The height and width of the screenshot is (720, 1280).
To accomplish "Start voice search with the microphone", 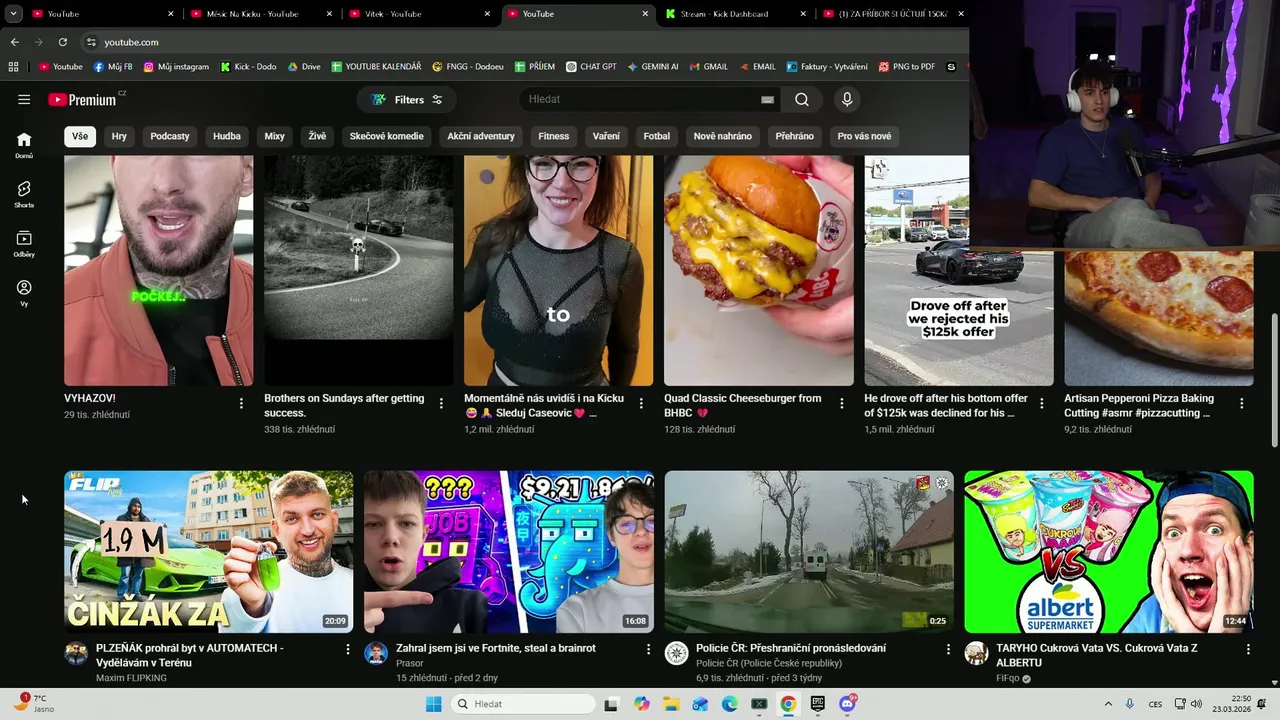I will coord(847,99).
